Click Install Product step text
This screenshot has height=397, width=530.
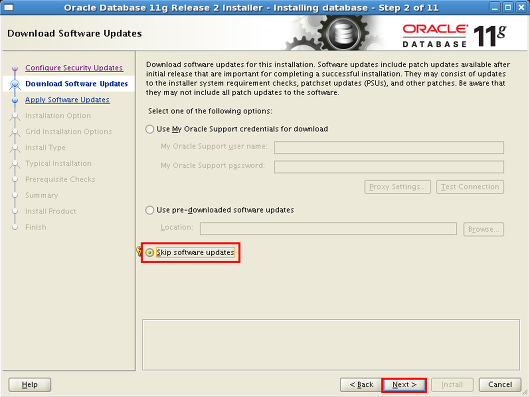tap(51, 211)
